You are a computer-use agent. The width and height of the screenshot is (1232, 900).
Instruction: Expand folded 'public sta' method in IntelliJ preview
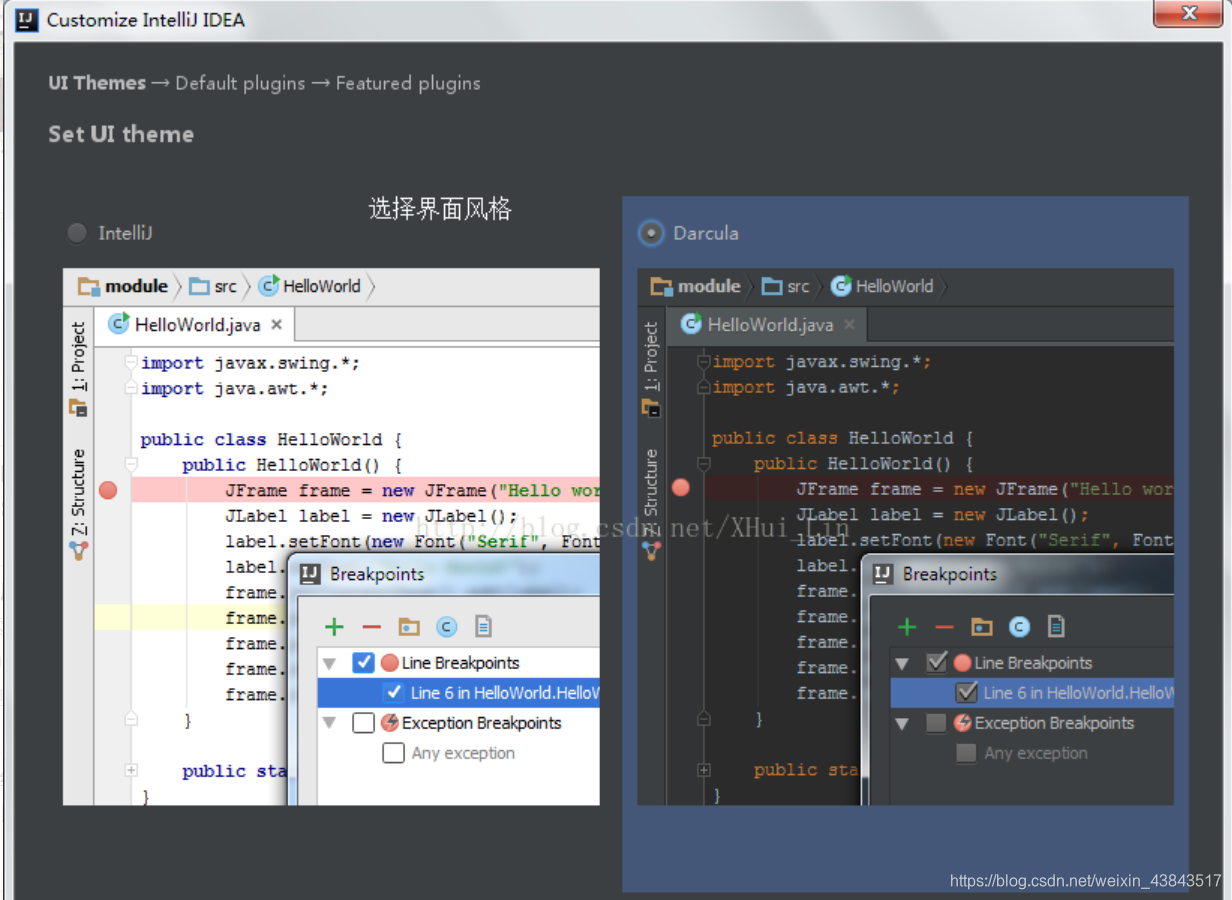point(131,770)
